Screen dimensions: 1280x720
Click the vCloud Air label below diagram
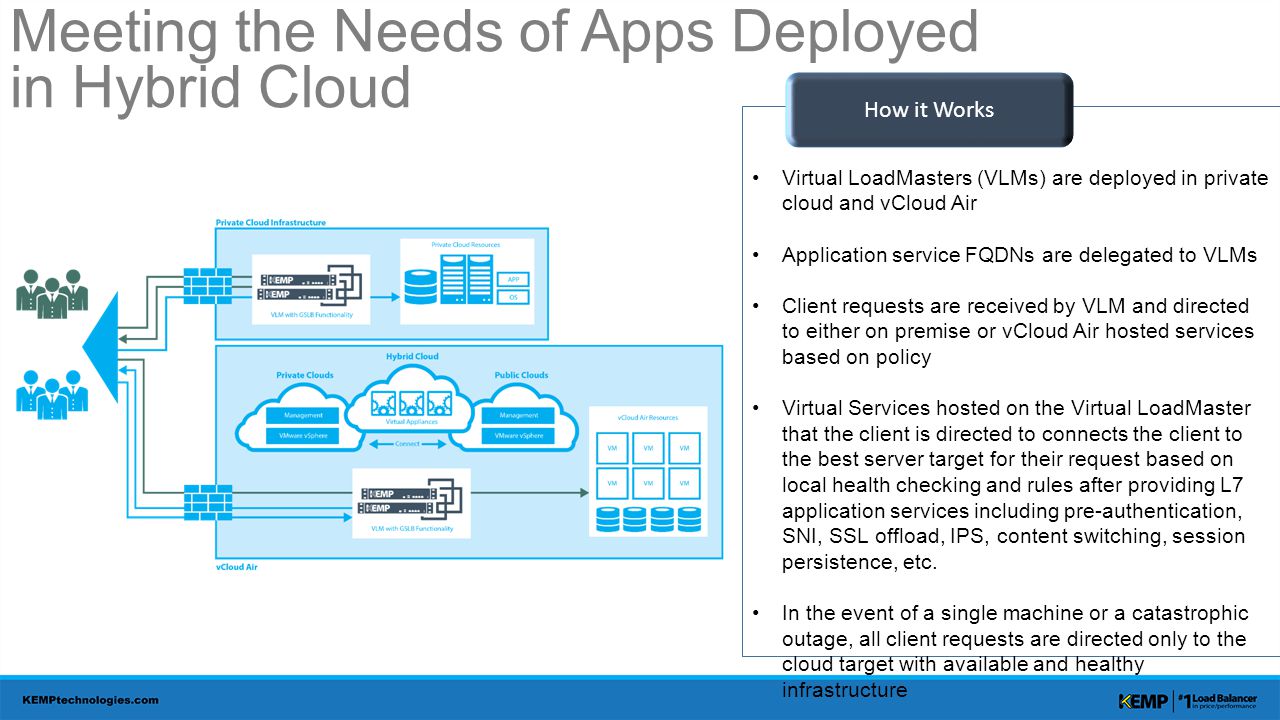click(237, 567)
